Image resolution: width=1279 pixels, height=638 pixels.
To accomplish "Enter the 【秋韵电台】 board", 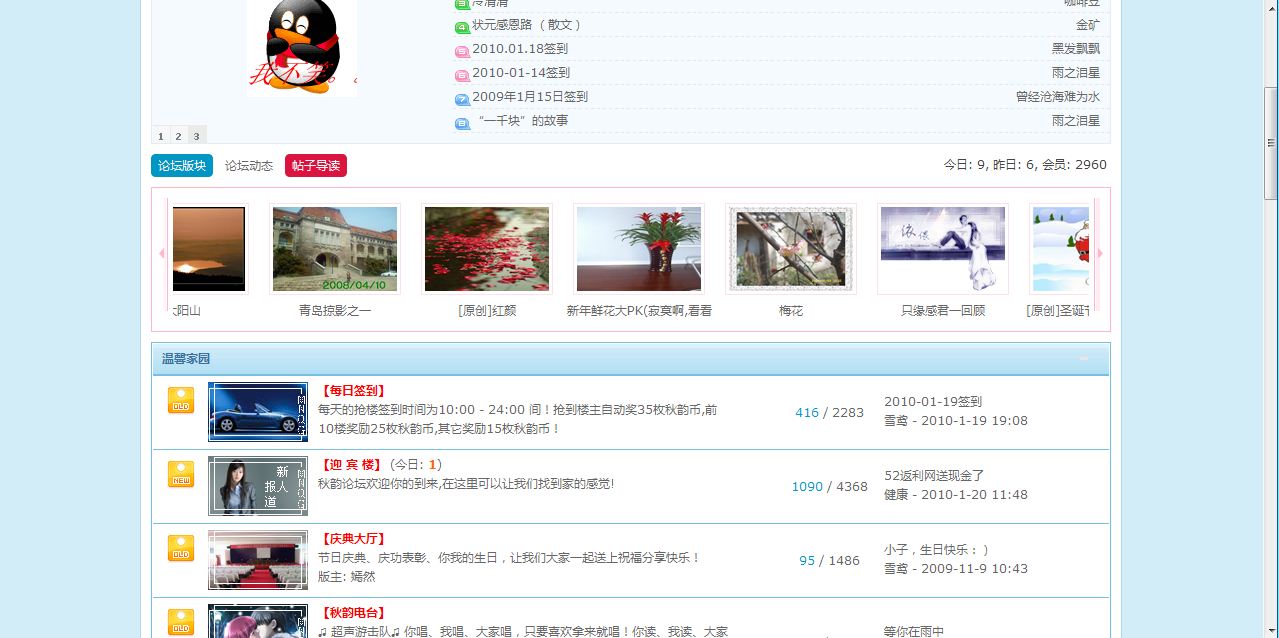I will (x=353, y=613).
